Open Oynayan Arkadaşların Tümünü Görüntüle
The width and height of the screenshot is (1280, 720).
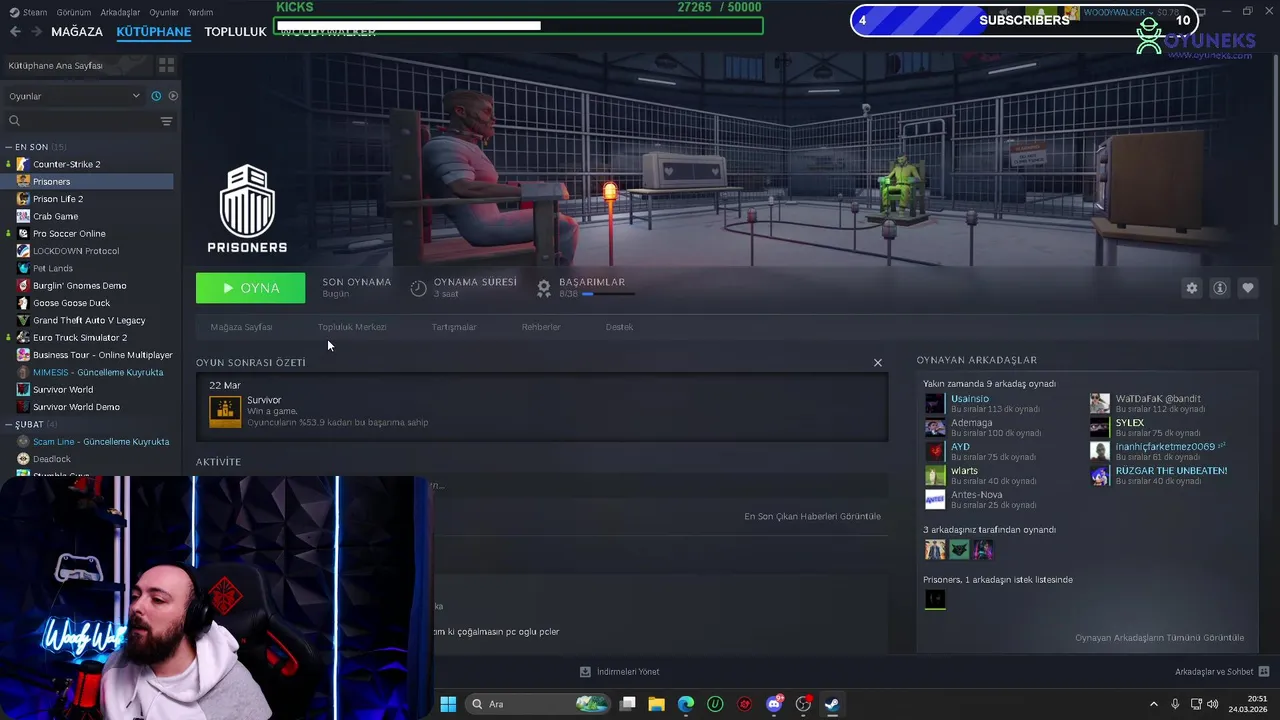coord(1159,637)
